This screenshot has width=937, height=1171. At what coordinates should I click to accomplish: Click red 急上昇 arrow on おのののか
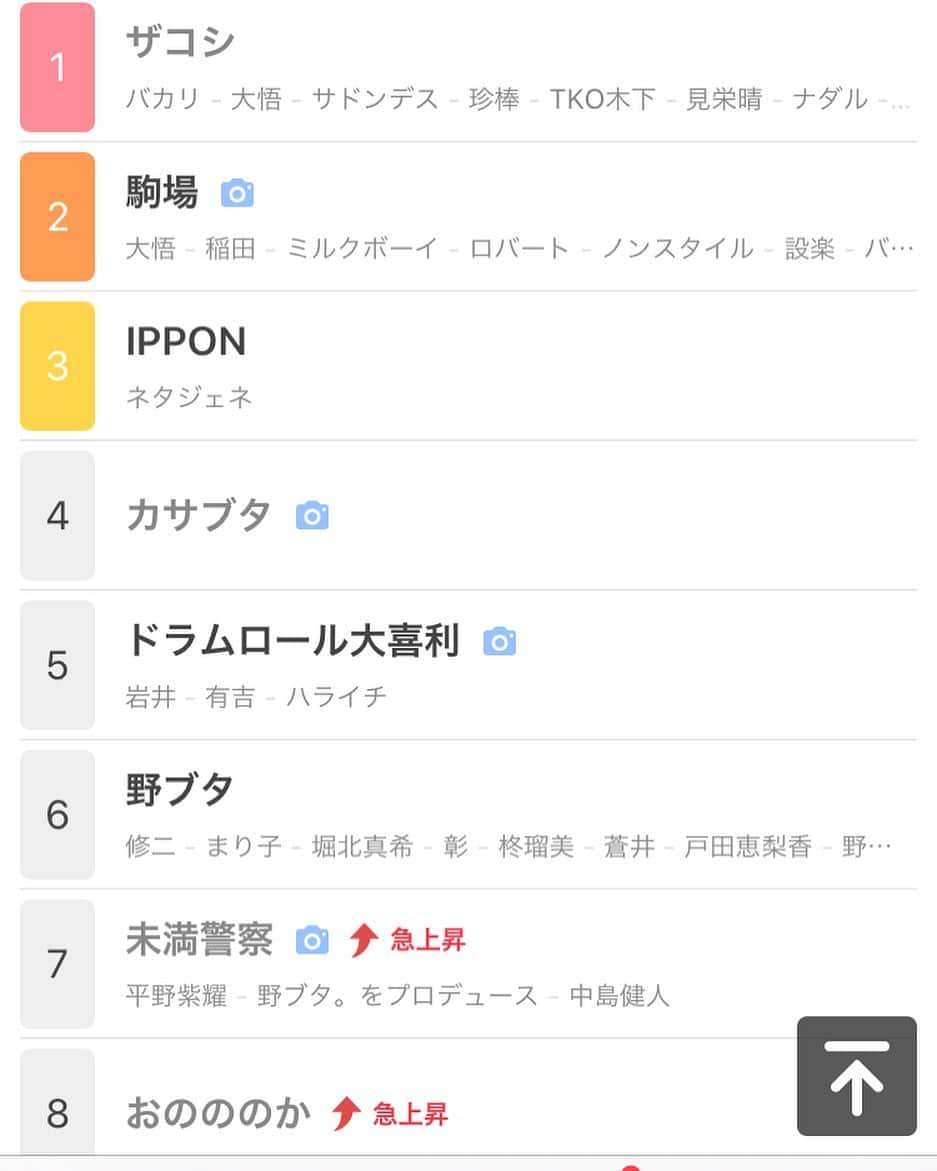click(346, 1113)
